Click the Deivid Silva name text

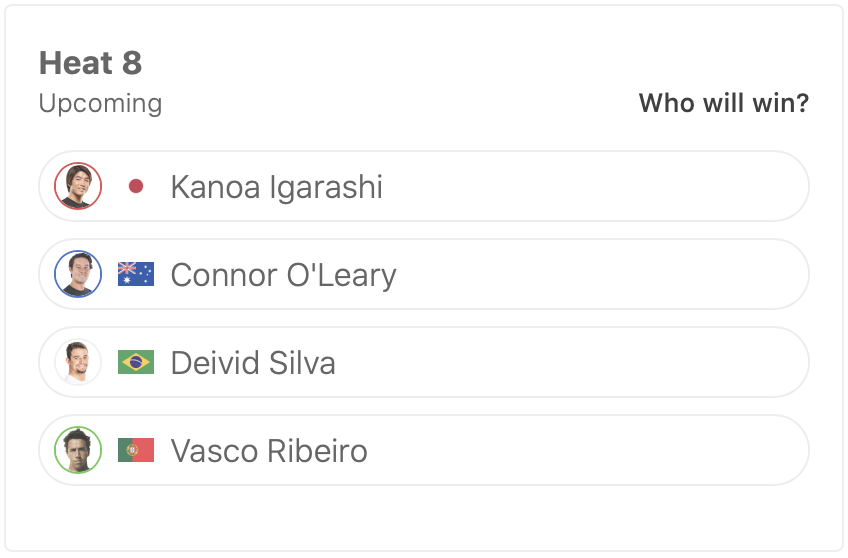click(x=253, y=363)
